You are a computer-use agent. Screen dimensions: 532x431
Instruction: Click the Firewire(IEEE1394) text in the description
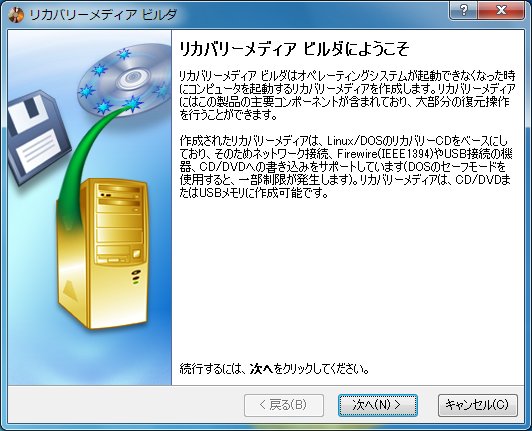click(385, 154)
